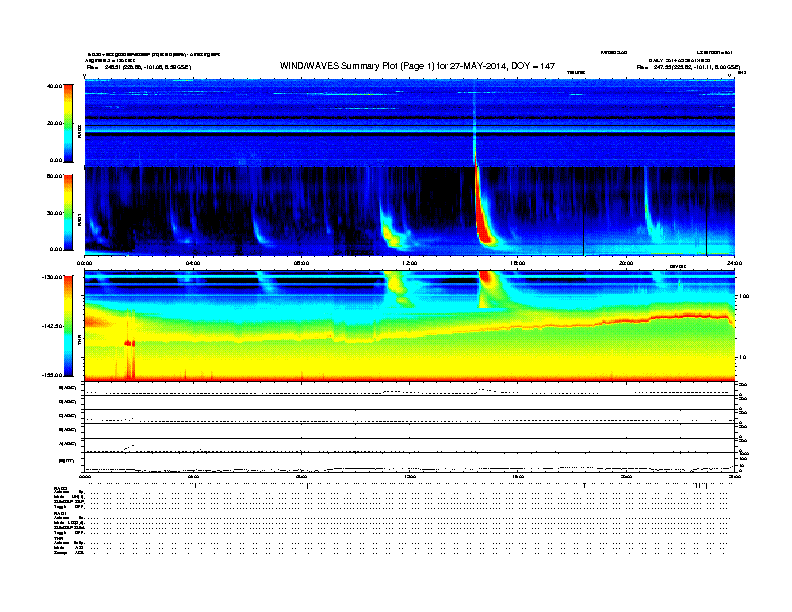This screenshot has height=612, width=792.
Task: Click the 04:00 tick under the RAD1 spectrogram
Action: coord(193,263)
